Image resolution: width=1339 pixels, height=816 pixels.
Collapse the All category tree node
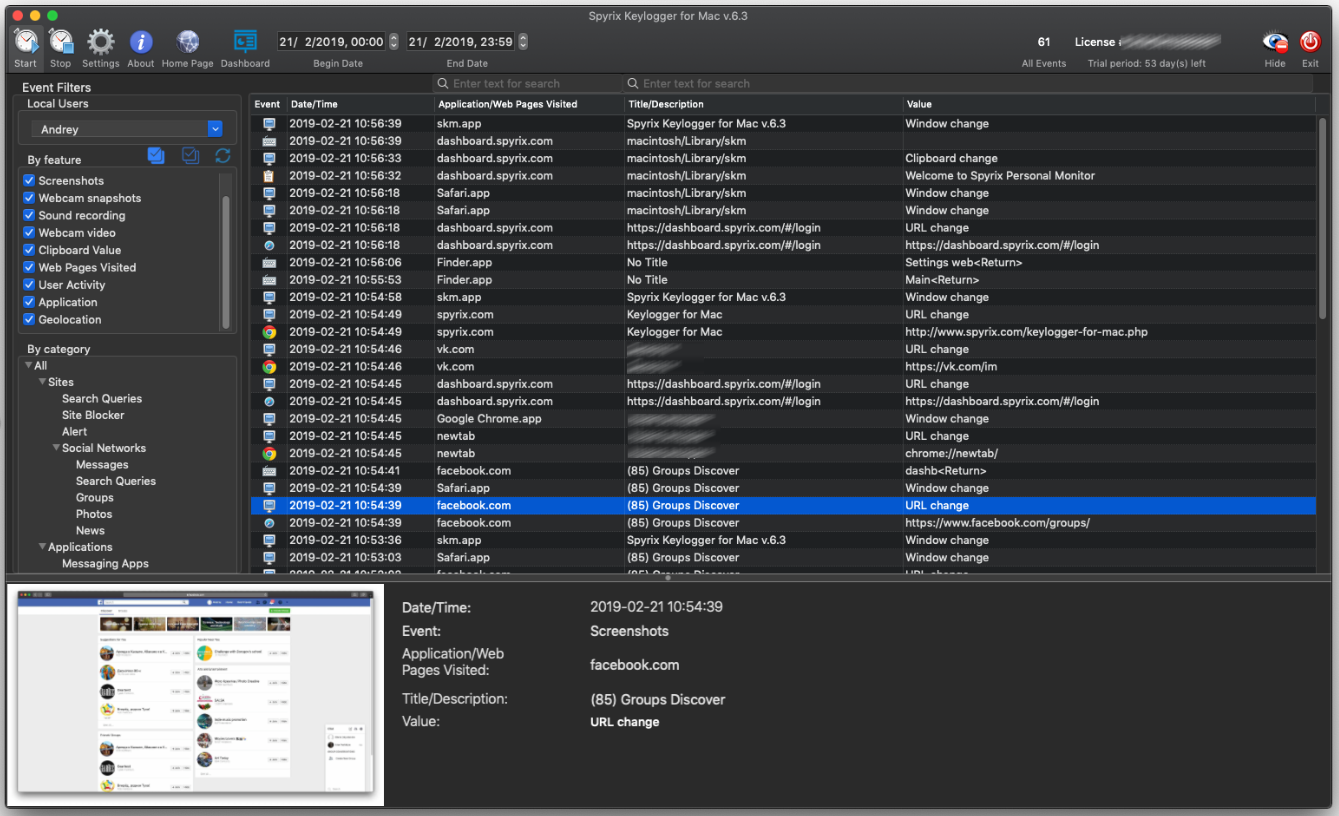click(29, 366)
